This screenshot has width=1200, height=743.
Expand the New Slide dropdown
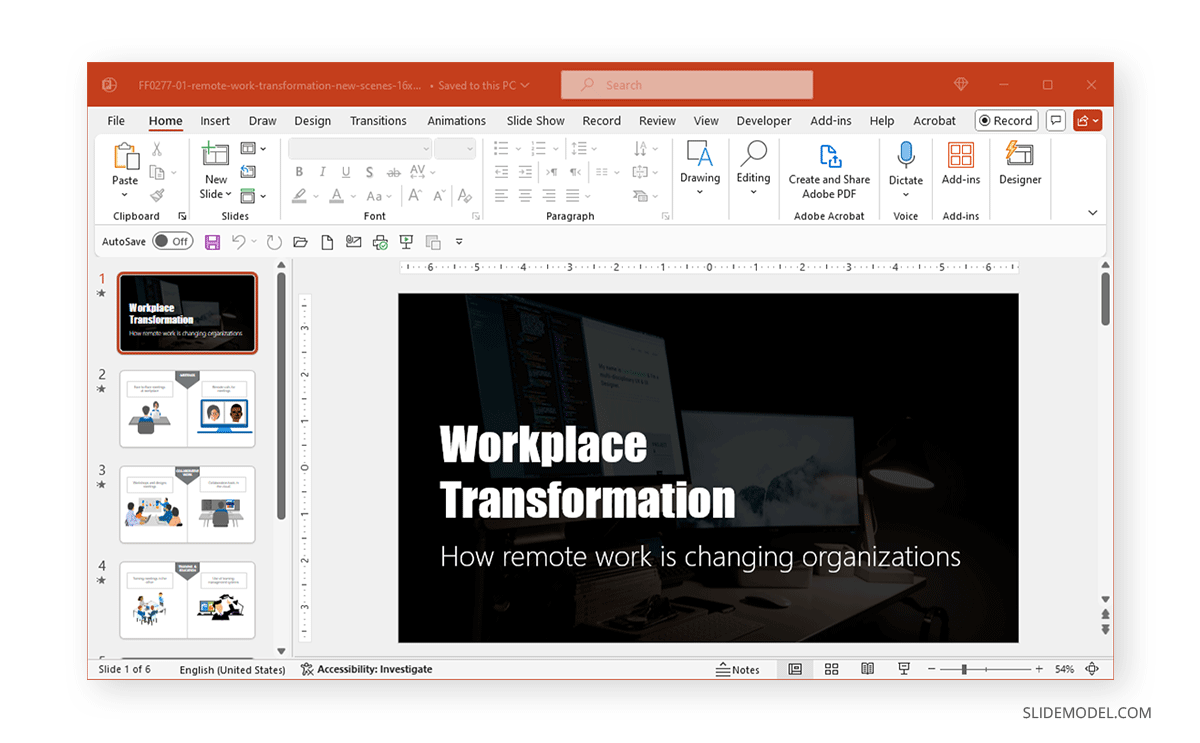(x=215, y=194)
